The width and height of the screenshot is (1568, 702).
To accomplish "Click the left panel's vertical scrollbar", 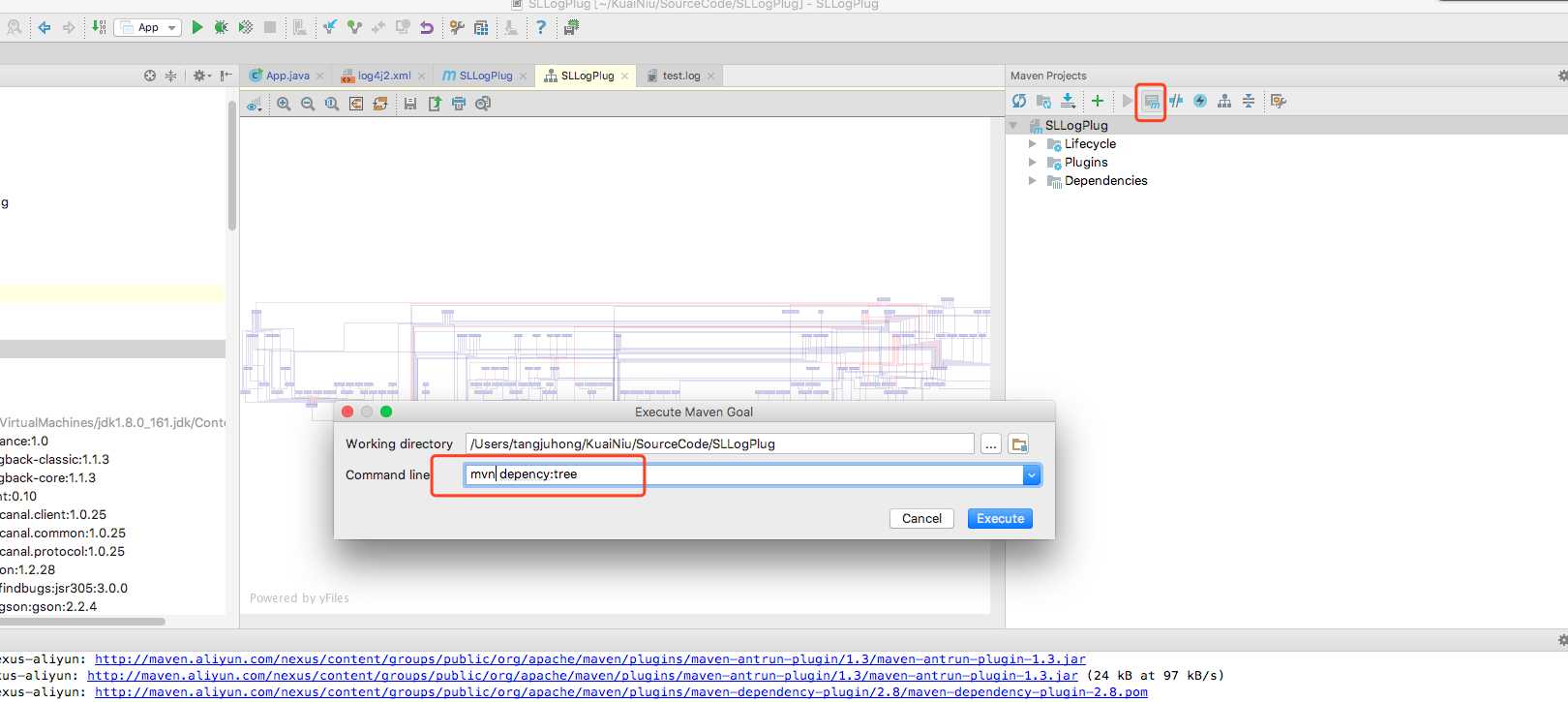I will point(232,165).
